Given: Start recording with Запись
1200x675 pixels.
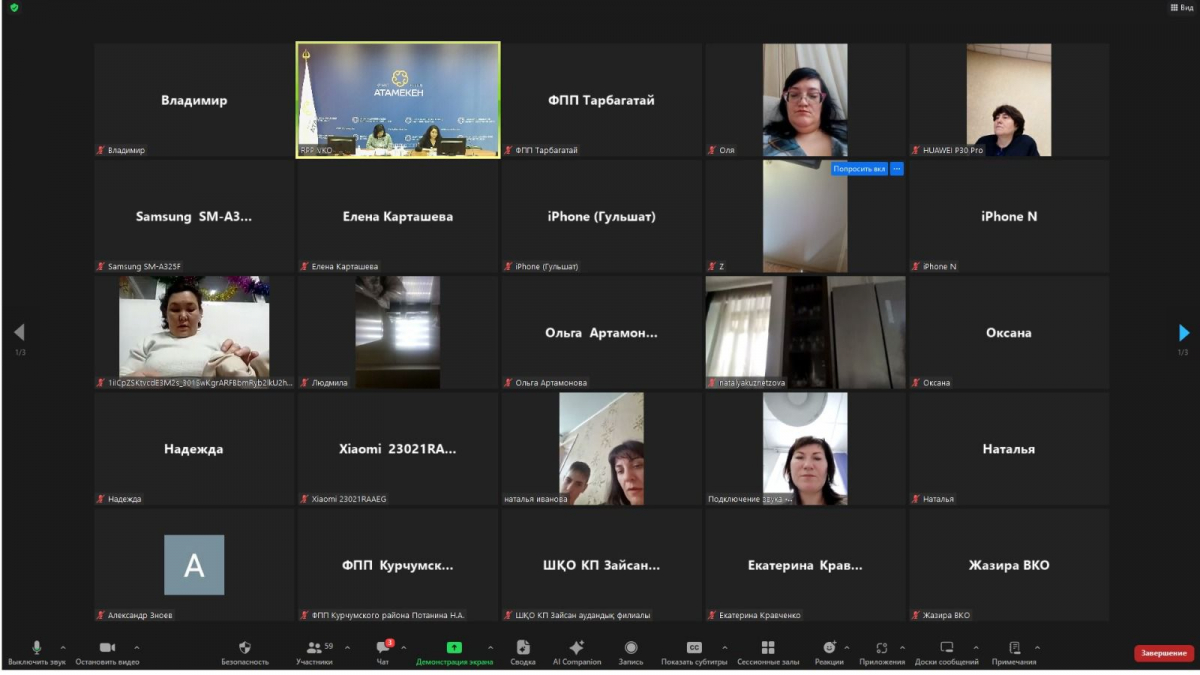Looking at the screenshot, I should [631, 653].
